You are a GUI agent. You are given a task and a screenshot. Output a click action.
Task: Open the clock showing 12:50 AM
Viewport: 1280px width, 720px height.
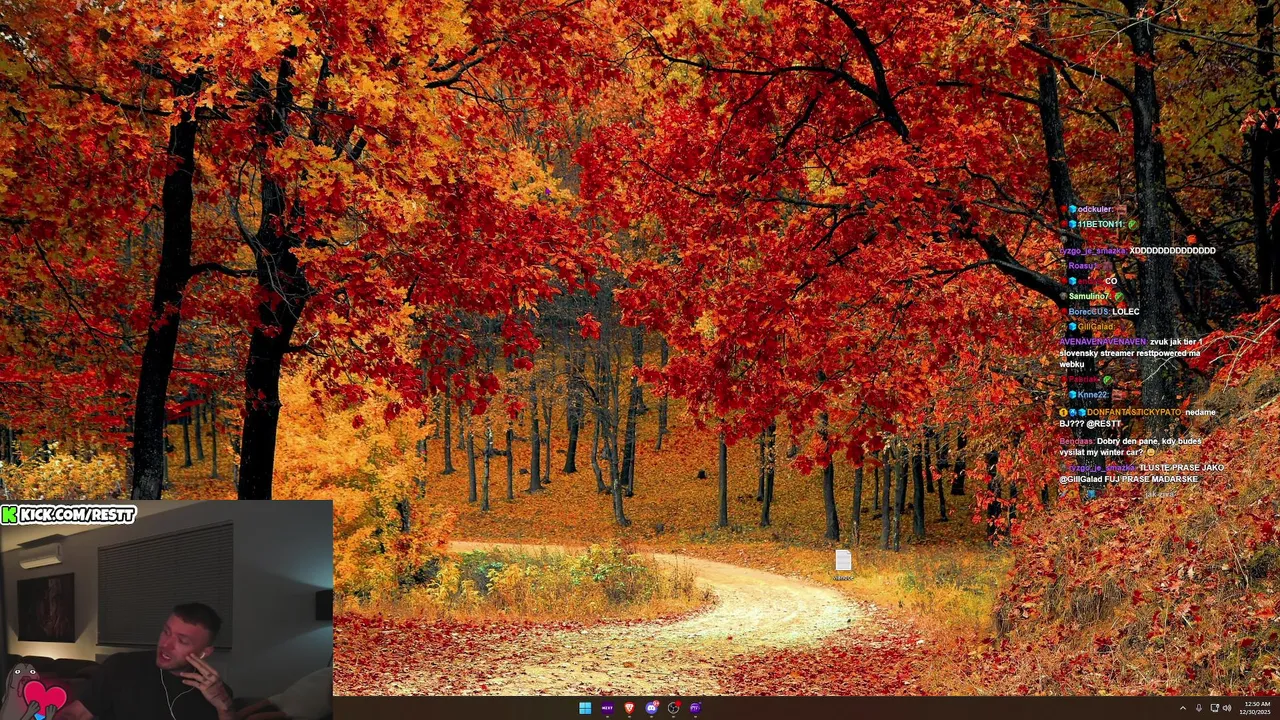[x=1257, y=708]
